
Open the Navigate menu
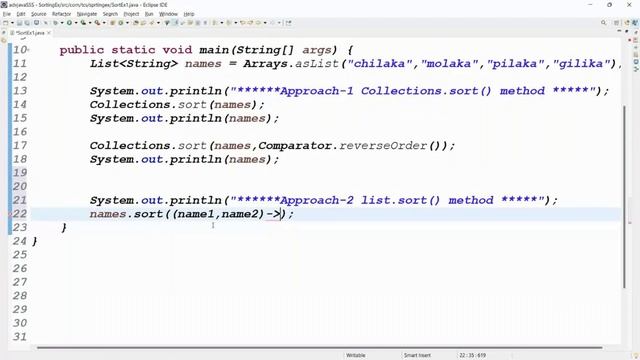pyautogui.click(x=87, y=14)
